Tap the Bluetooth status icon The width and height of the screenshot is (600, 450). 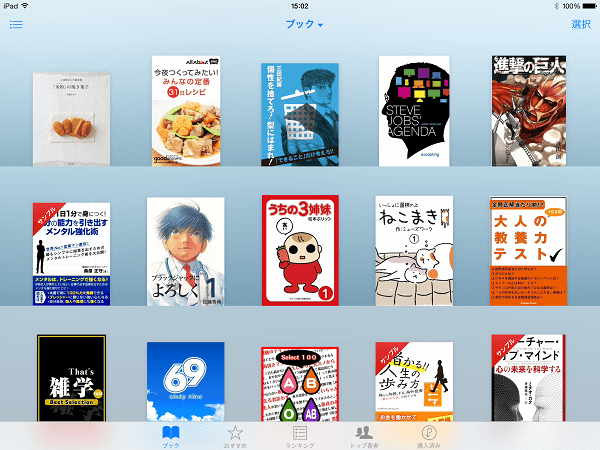click(556, 6)
